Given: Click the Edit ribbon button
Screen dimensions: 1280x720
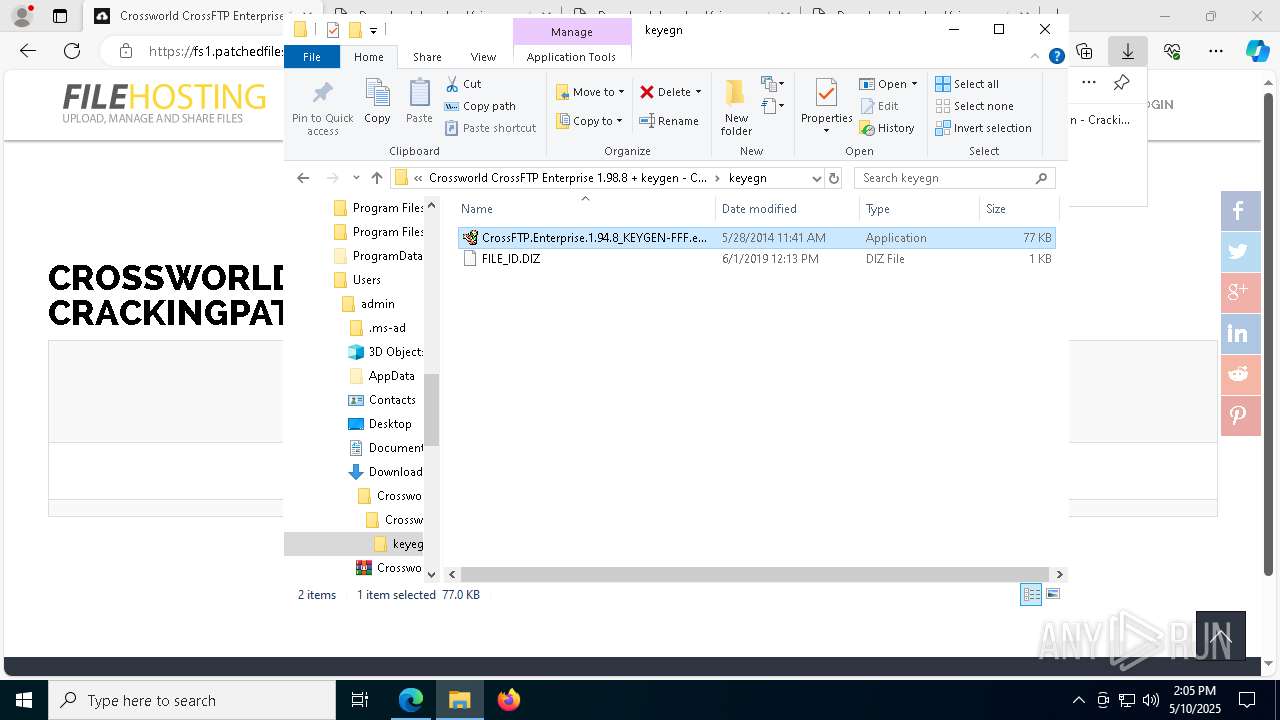Looking at the screenshot, I should tap(879, 106).
